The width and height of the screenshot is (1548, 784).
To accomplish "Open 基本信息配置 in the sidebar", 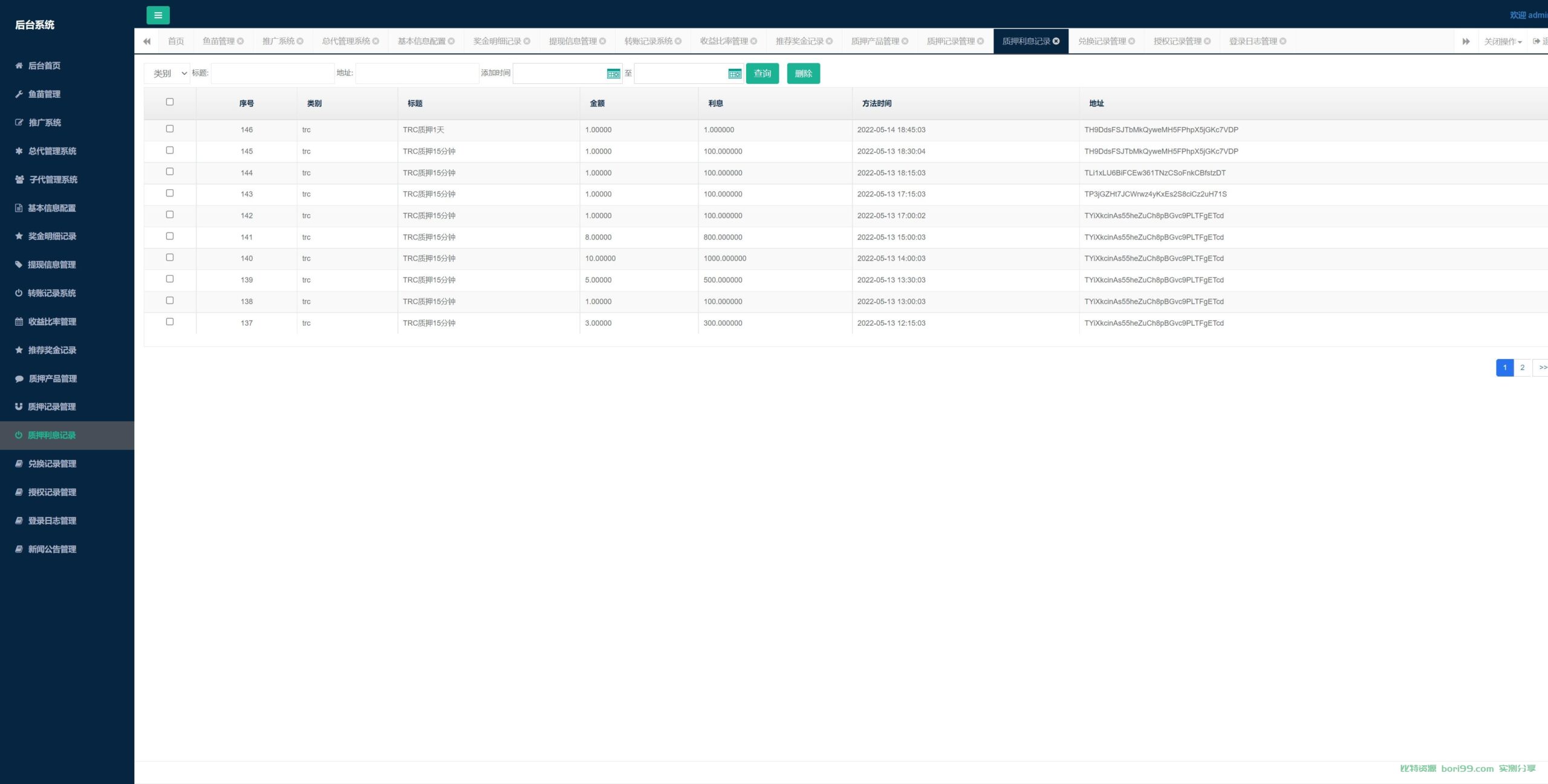I will pyautogui.click(x=67, y=208).
